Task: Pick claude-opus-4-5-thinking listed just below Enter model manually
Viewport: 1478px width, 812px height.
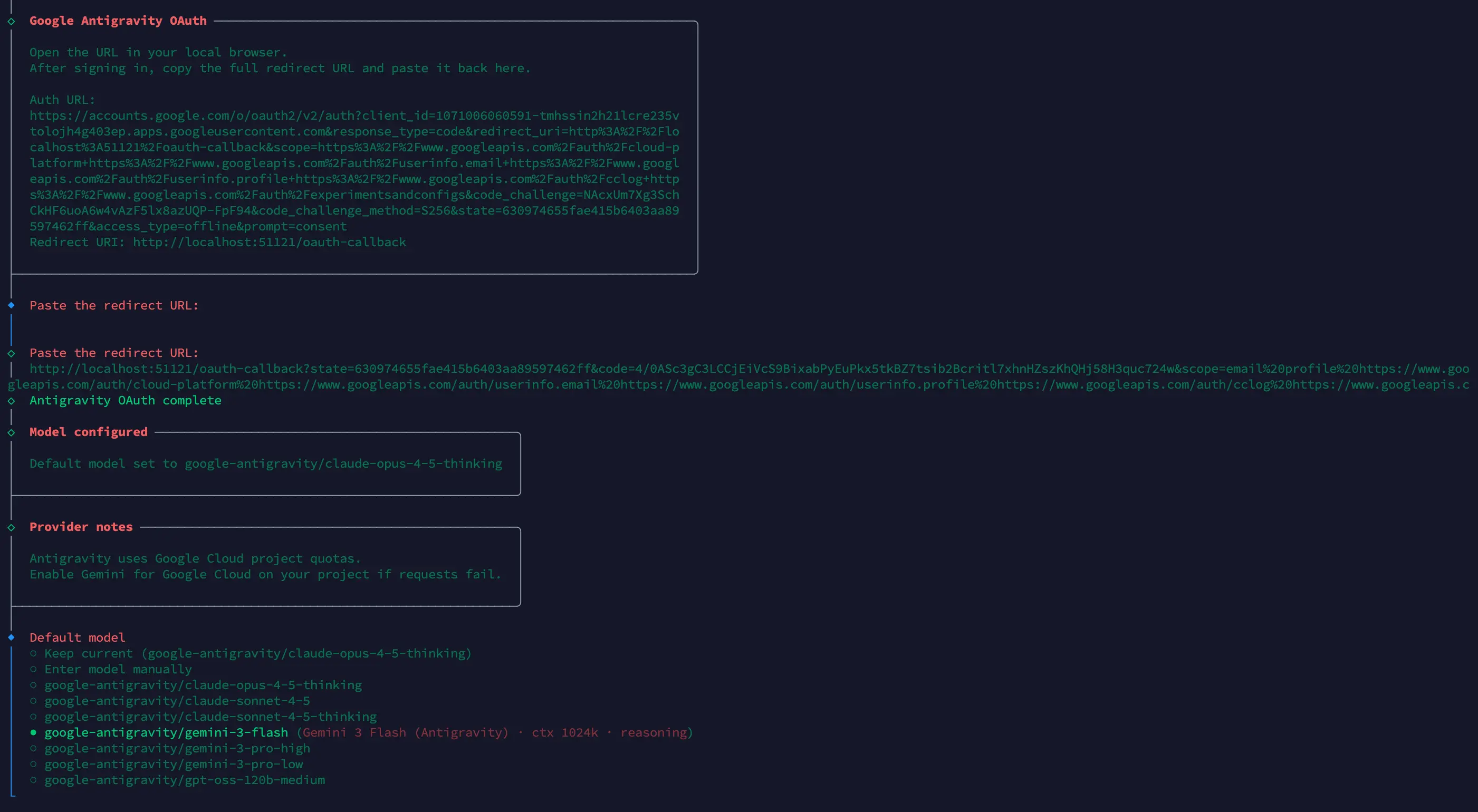Action: click(196, 685)
